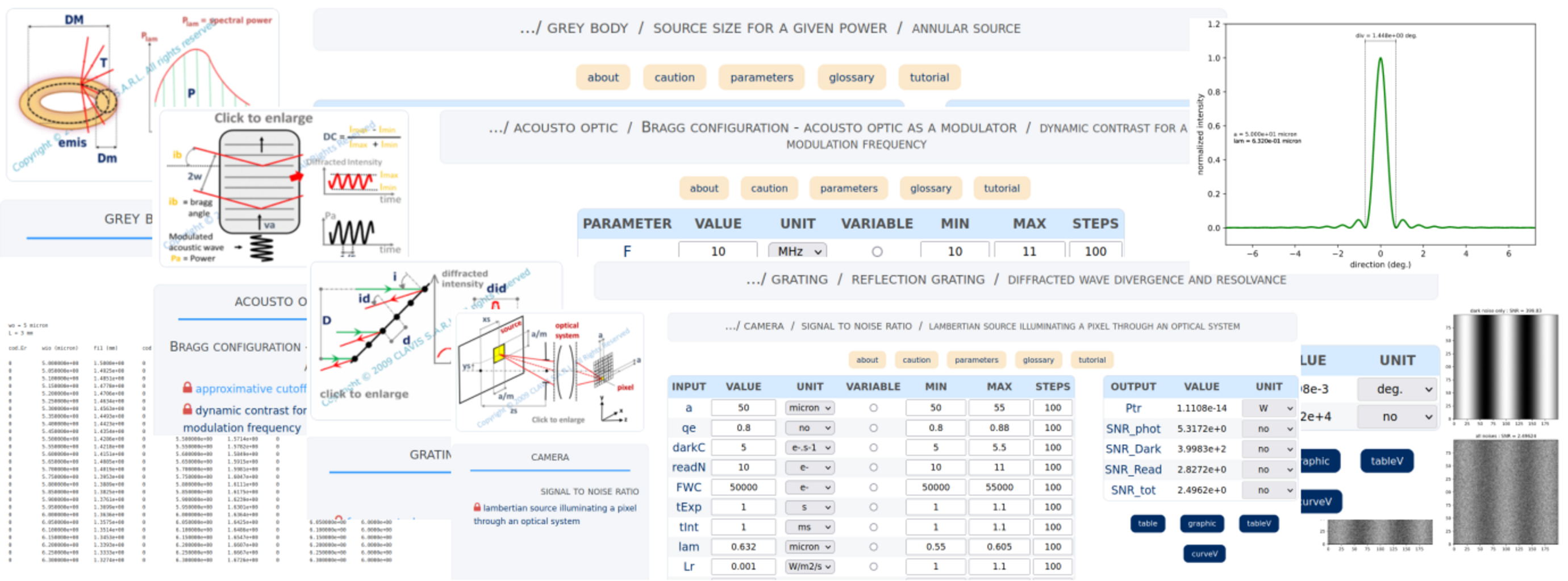Open the unit dropdown for SNR_tot output
The height and width of the screenshot is (581, 1568).
(x=1269, y=489)
